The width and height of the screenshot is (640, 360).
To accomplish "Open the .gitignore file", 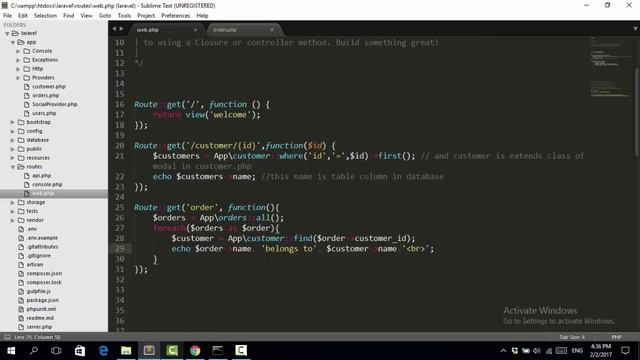I will (39, 256).
